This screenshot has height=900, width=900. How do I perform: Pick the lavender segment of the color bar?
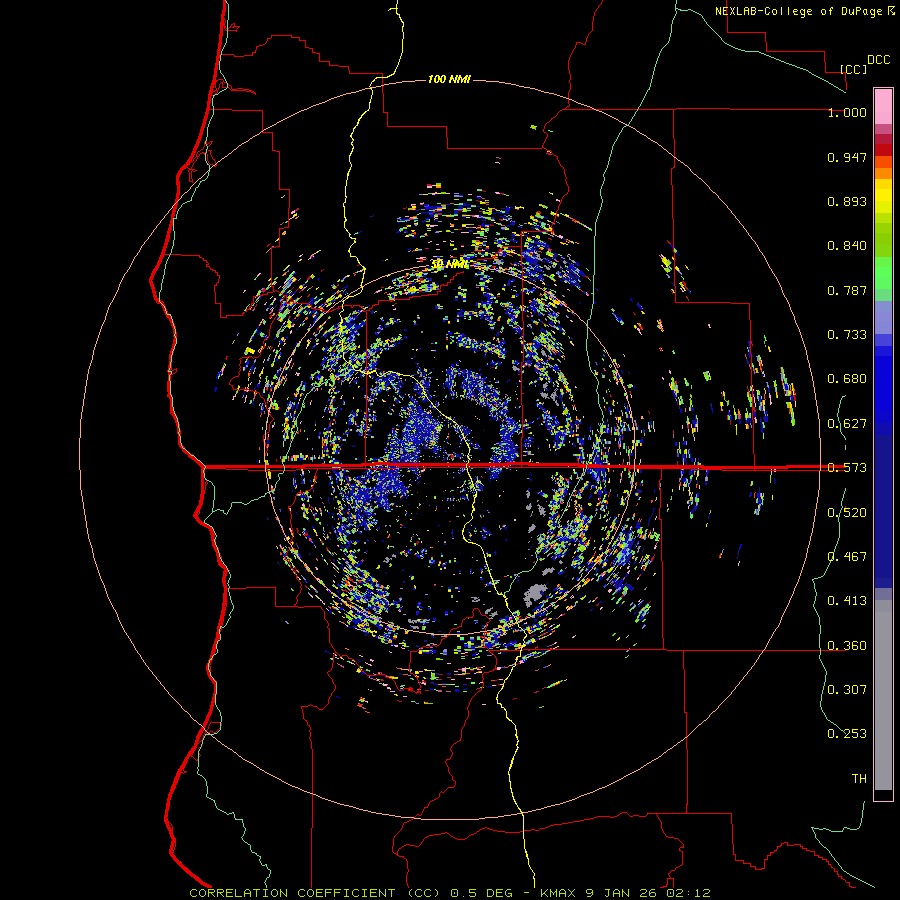point(883,317)
